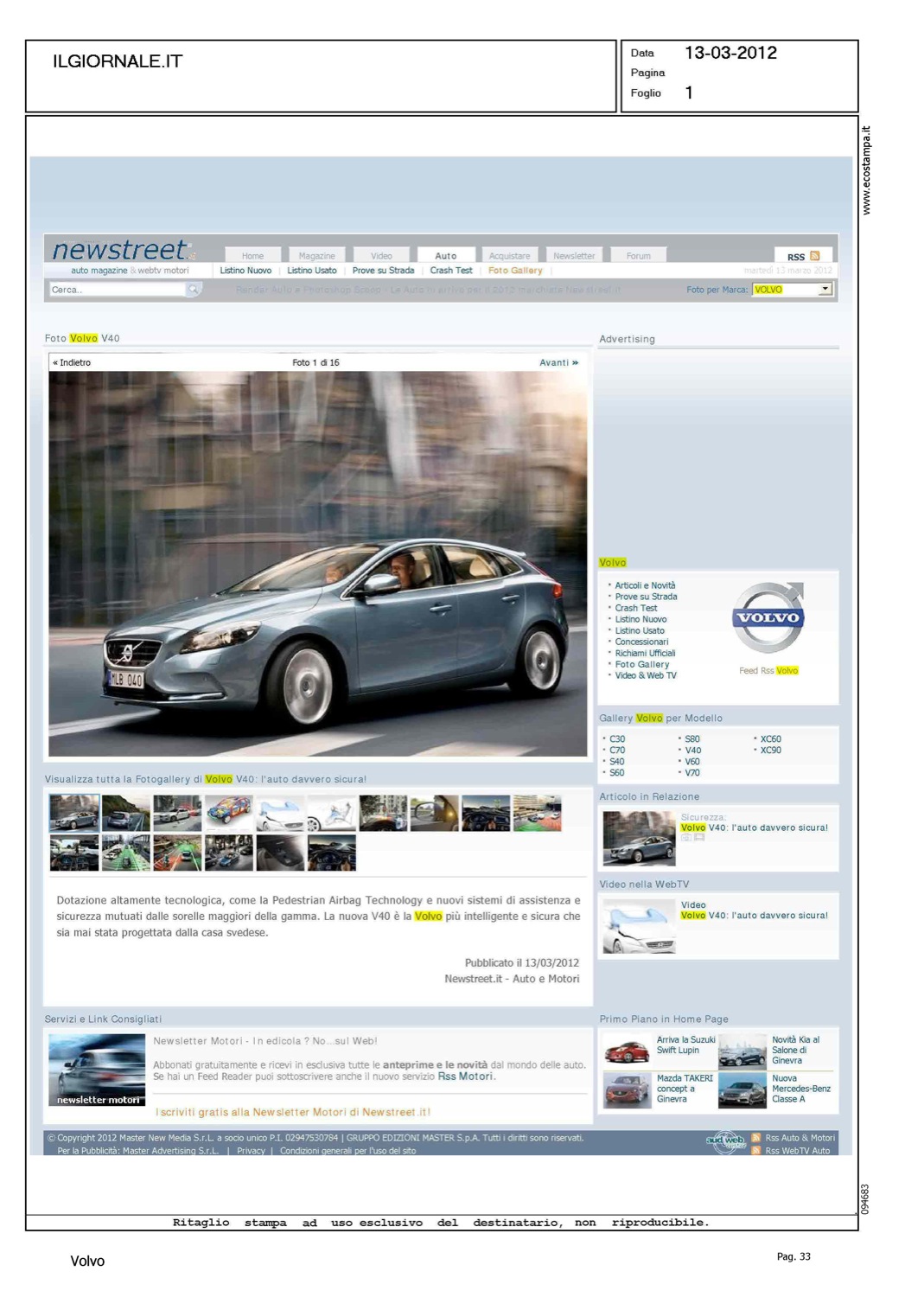Click the orange RSS feed icon in header
This screenshot has height=1297, width=924.
(814, 256)
